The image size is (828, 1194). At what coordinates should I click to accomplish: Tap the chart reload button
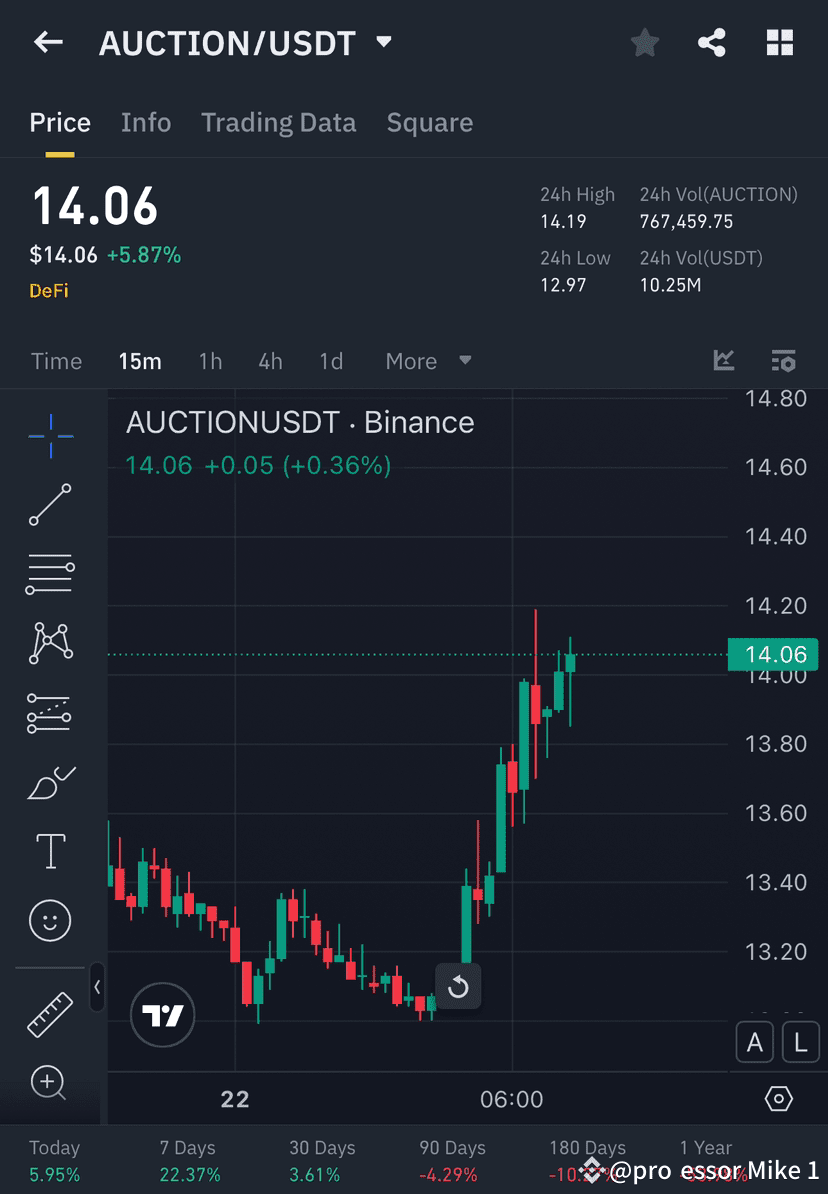point(458,987)
